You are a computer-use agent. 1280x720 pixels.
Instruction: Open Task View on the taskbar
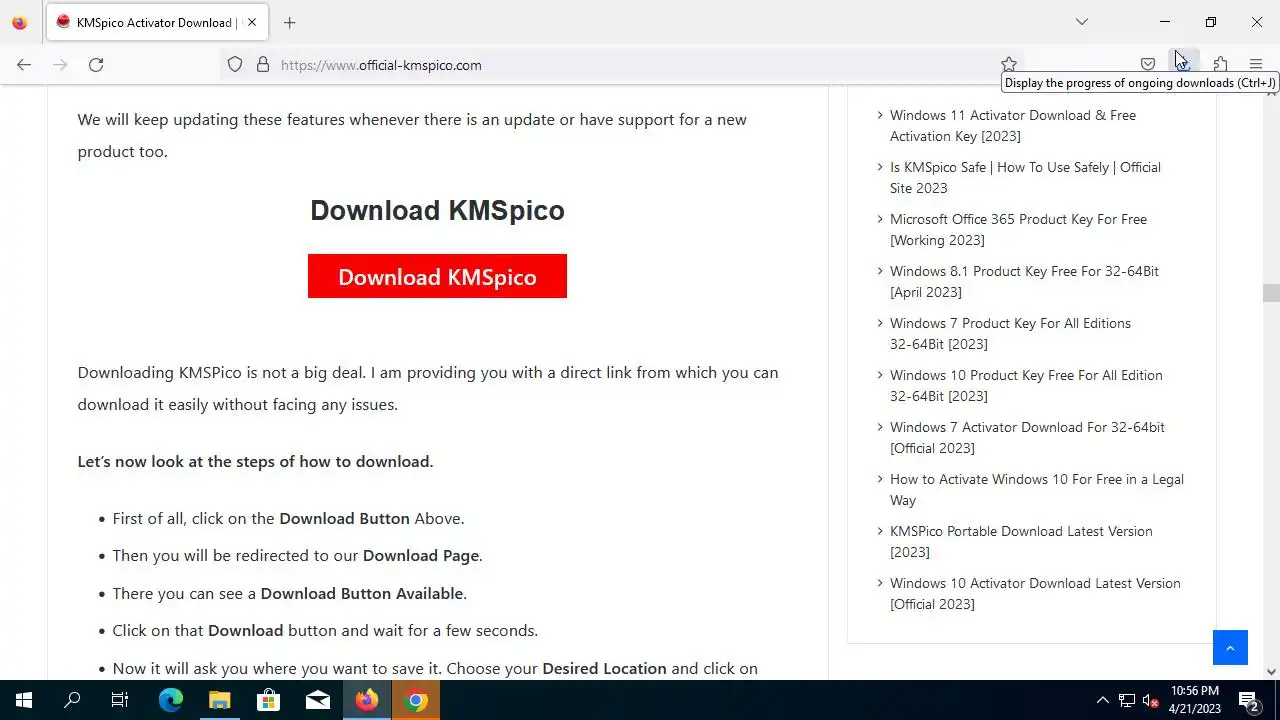[120, 700]
